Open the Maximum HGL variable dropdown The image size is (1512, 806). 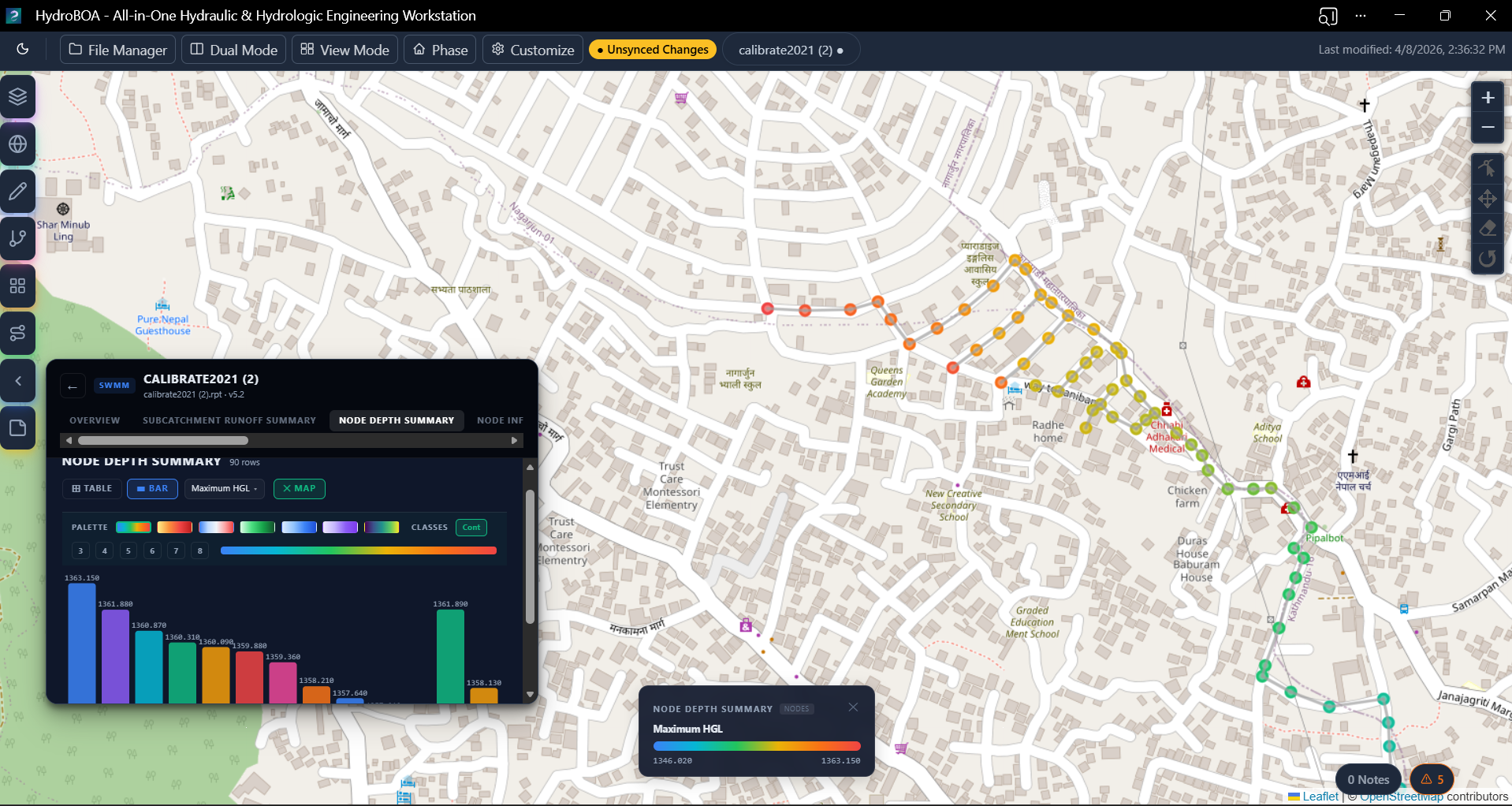225,489
